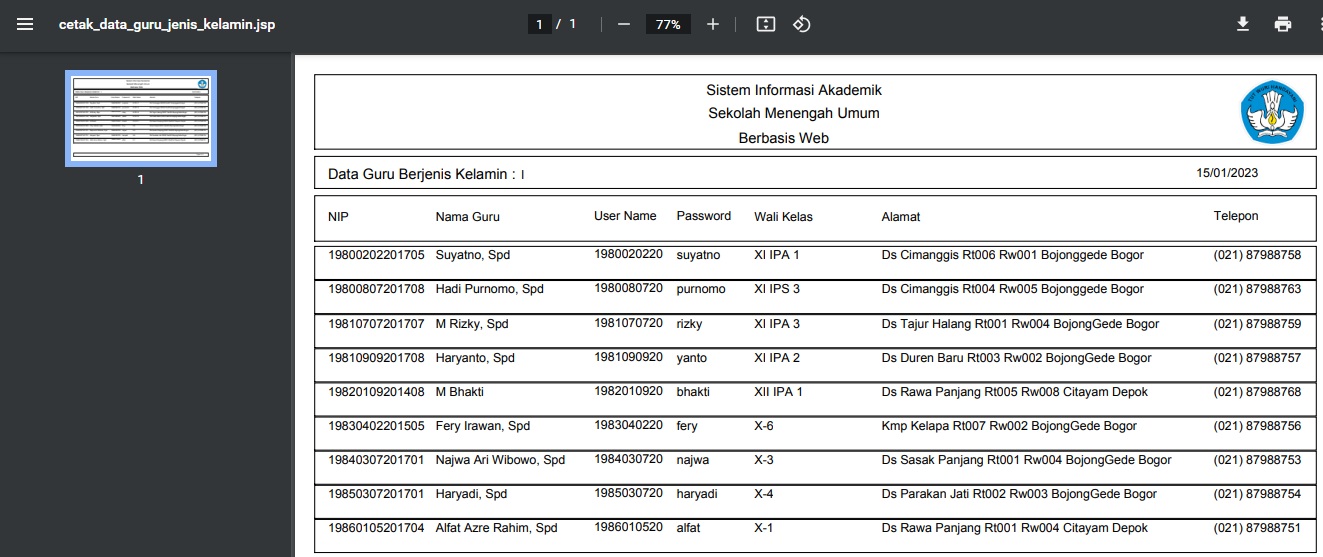The width and height of the screenshot is (1323, 557).
Task: Rotate the document counterclockwise
Action: [x=801, y=24]
